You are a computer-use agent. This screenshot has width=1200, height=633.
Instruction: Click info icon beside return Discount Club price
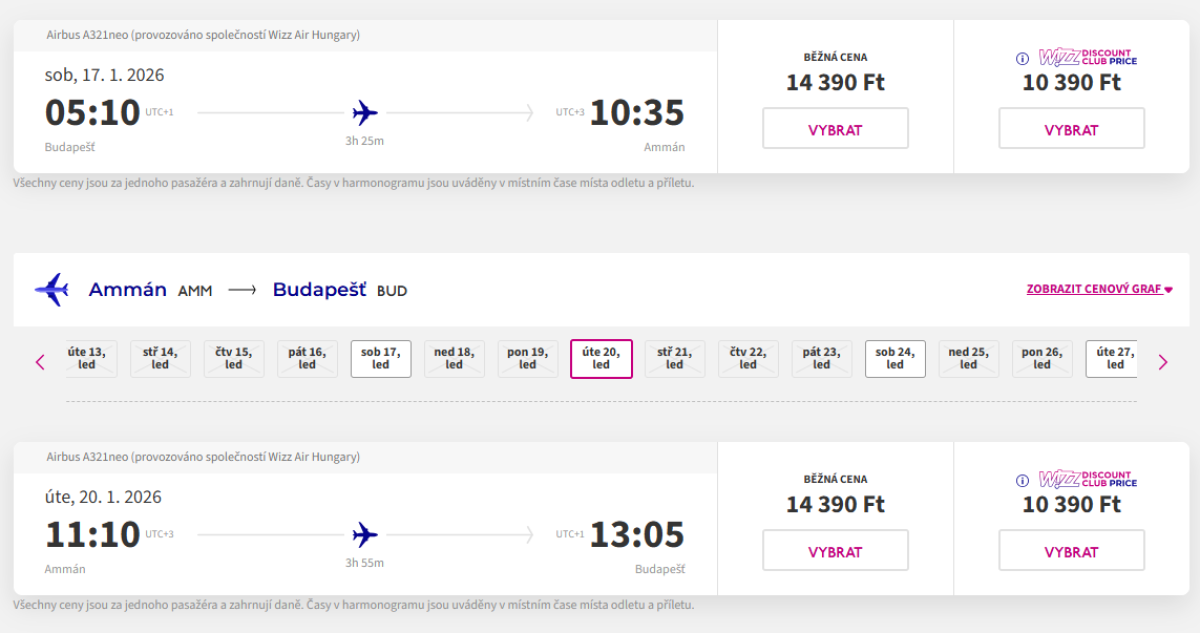[x=1022, y=481]
